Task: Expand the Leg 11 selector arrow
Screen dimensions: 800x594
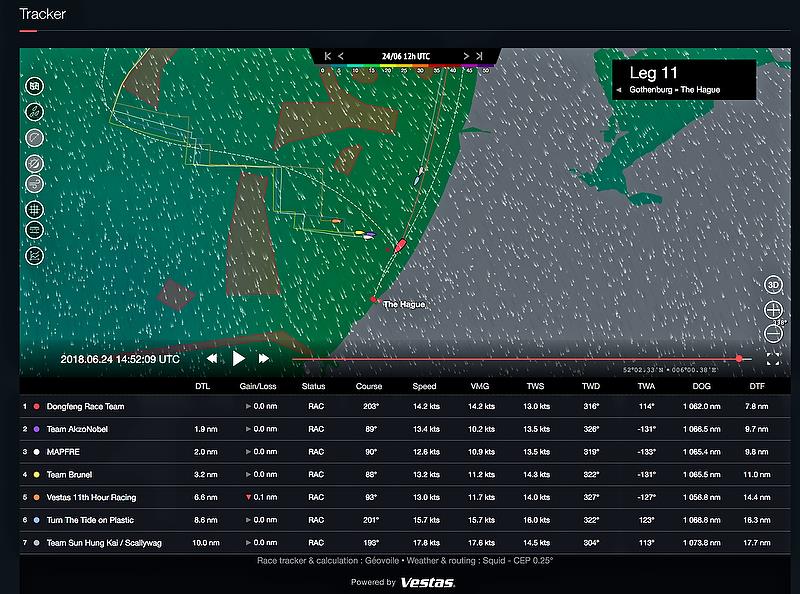Action: pyautogui.click(x=619, y=90)
